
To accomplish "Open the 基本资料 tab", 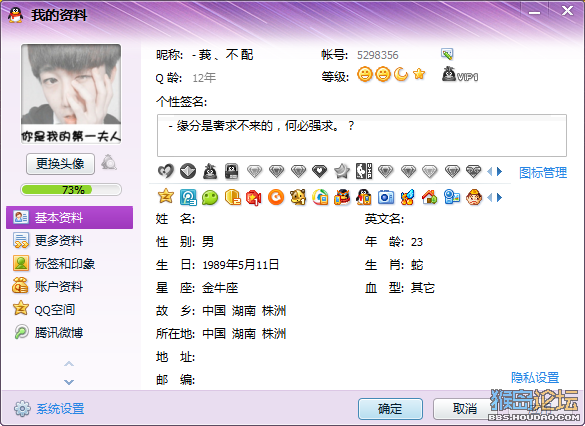I will click(69, 217).
